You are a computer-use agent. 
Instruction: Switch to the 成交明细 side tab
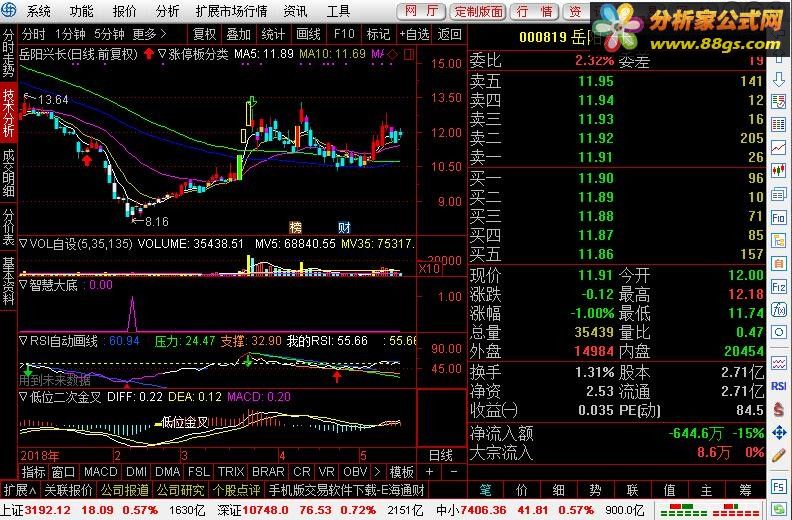pyautogui.click(x=8, y=172)
